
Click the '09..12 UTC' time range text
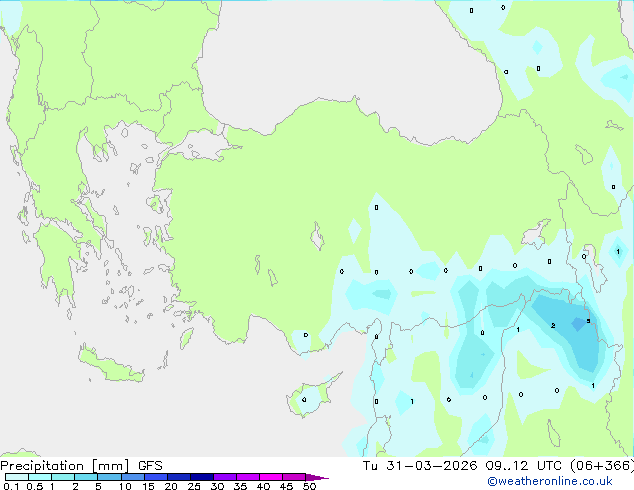524,466
